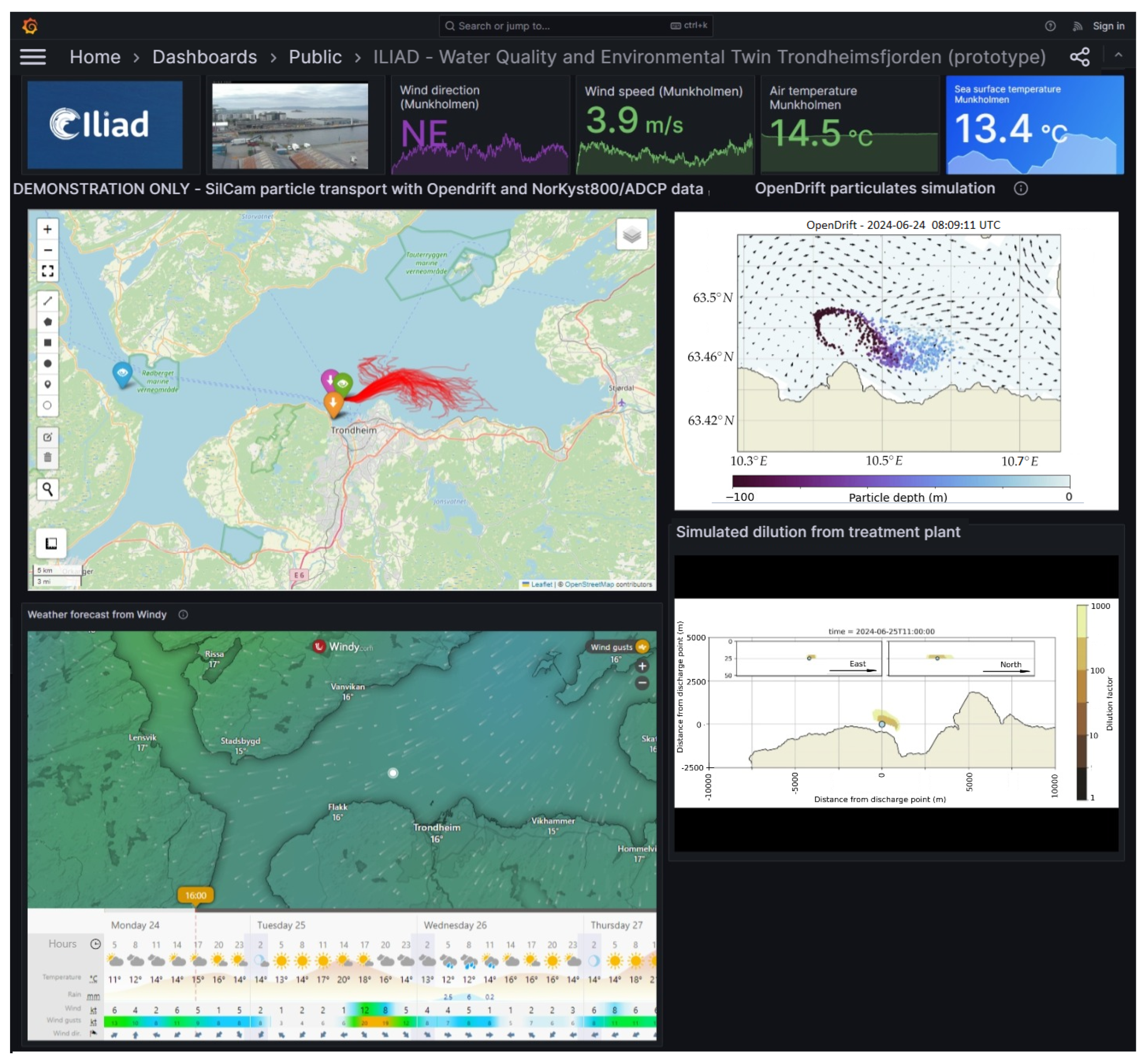
Task: Open the measure ruler tool on map
Action: tap(51, 543)
